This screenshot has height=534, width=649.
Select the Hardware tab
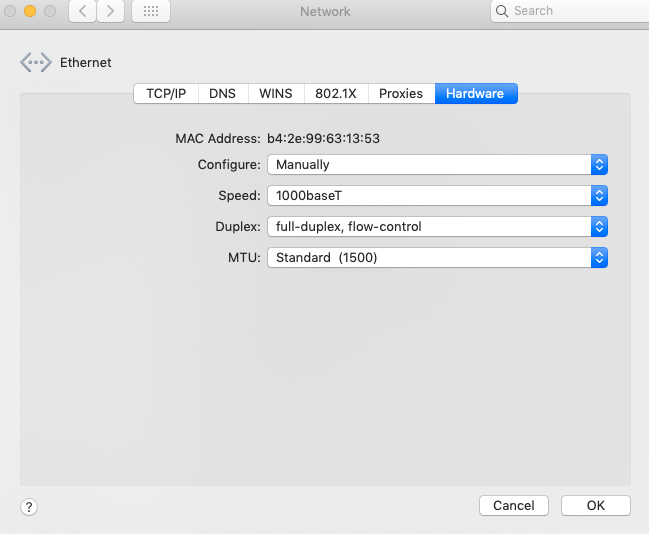(x=476, y=94)
